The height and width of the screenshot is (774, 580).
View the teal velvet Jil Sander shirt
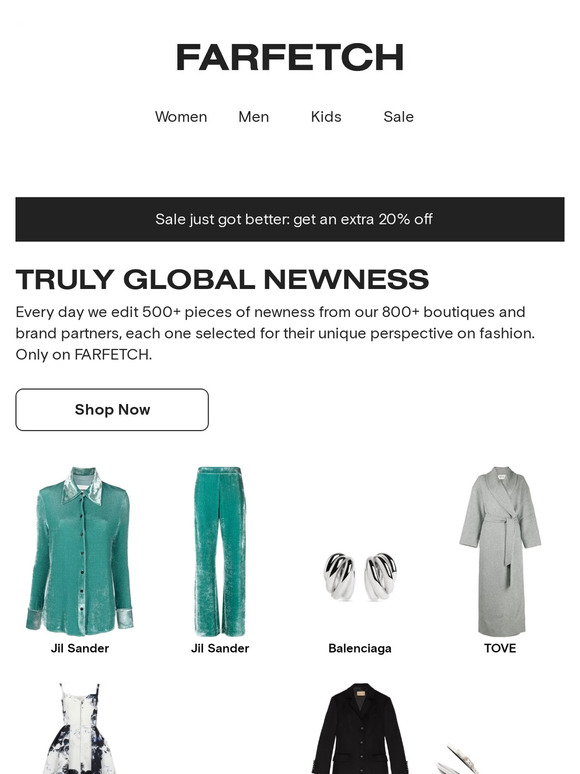click(79, 551)
